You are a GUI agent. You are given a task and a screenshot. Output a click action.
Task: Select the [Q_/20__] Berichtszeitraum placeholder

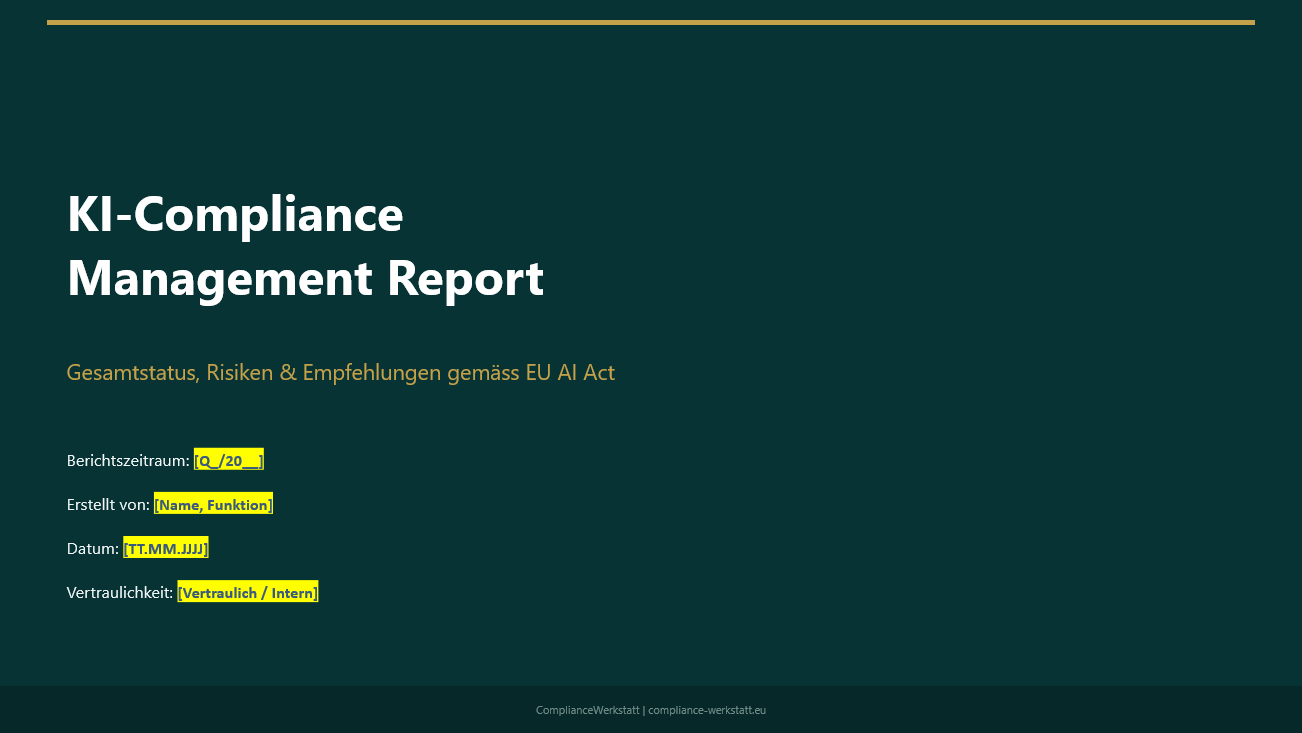click(x=228, y=460)
